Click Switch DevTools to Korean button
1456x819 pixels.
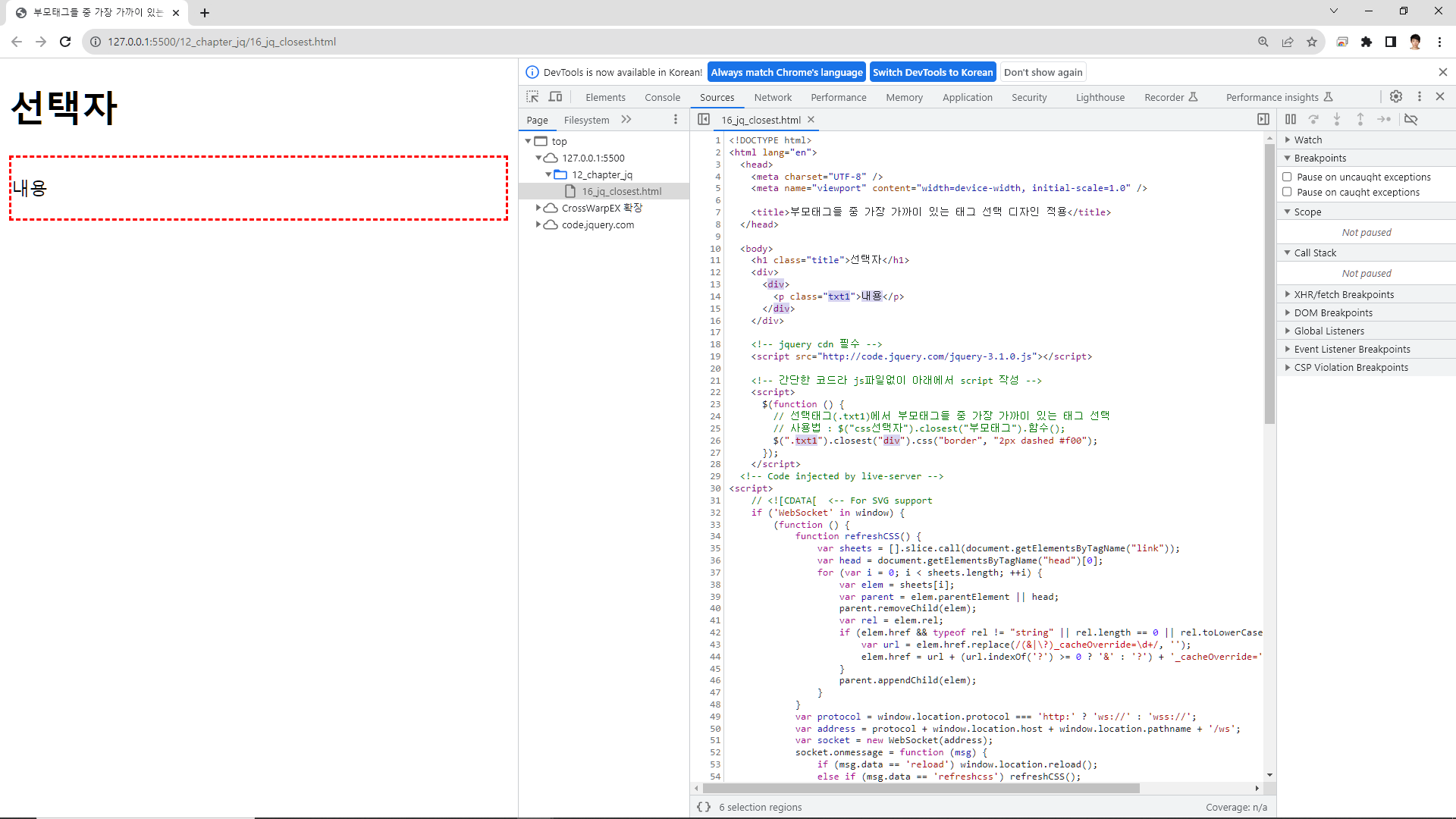pos(932,72)
